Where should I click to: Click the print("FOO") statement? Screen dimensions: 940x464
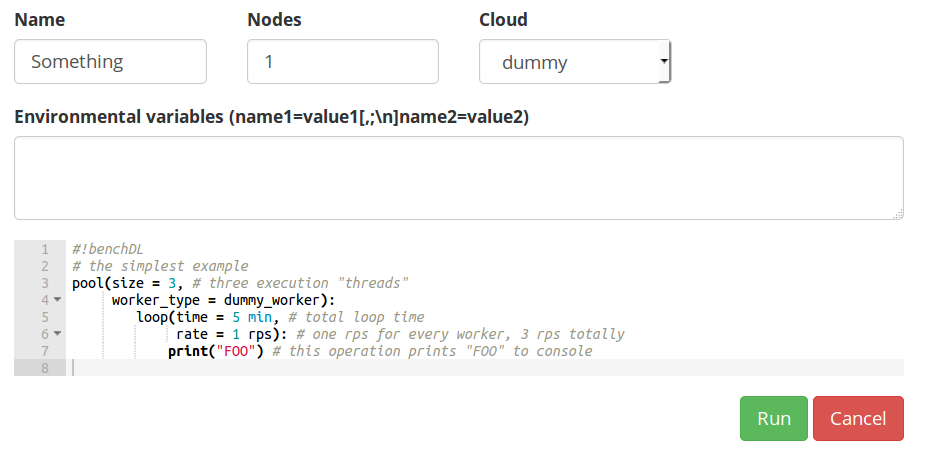tap(216, 351)
